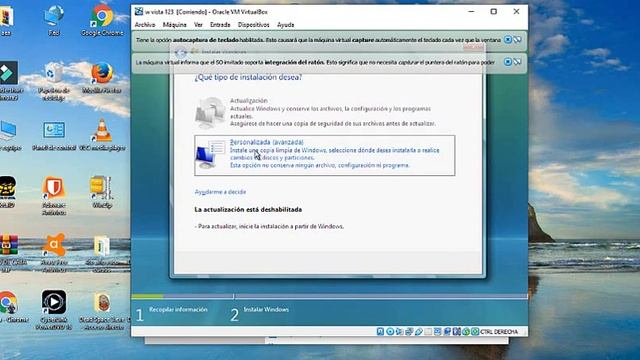This screenshot has width=640, height=360.
Task: Select the Filmora desktop shortcut
Action: click(9, 81)
